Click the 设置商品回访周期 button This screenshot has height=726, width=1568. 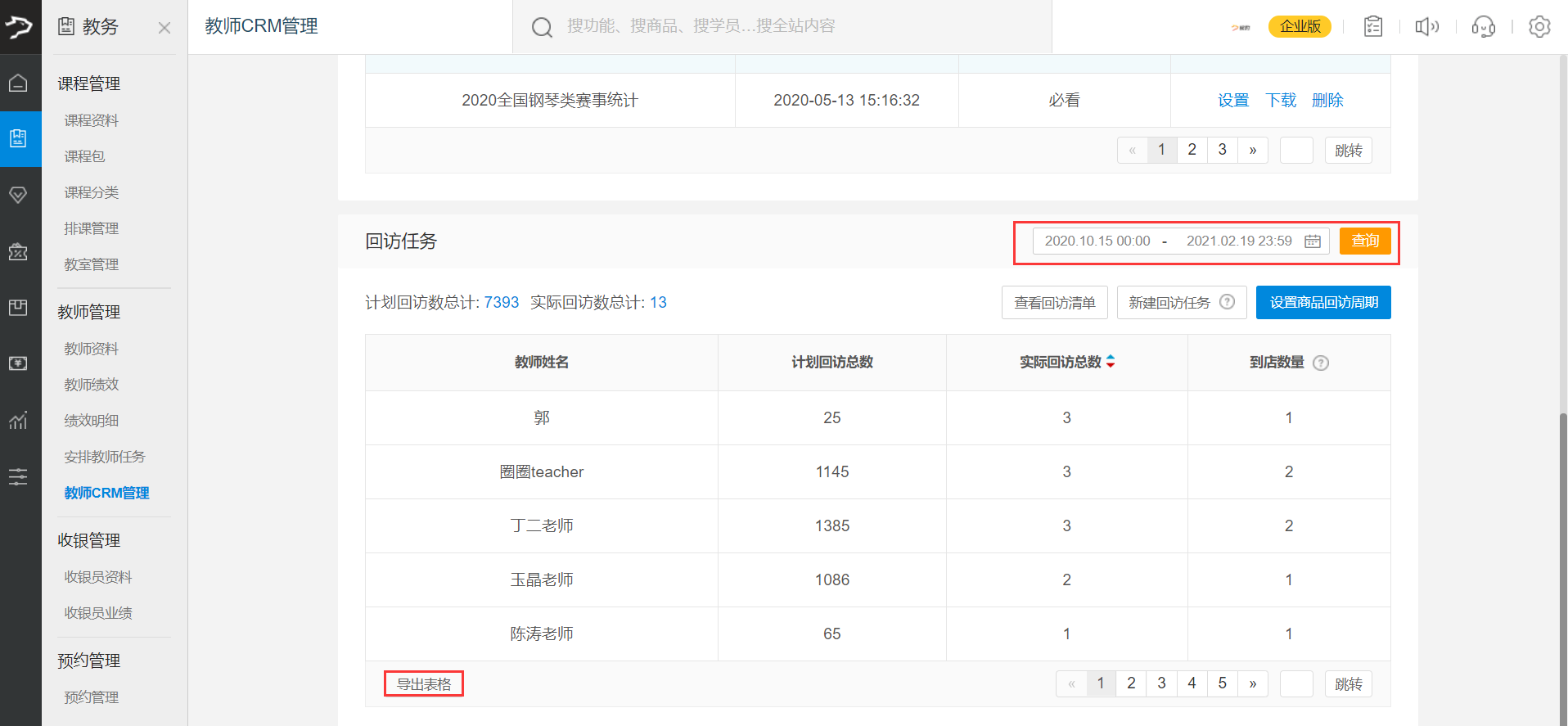[1322, 303]
